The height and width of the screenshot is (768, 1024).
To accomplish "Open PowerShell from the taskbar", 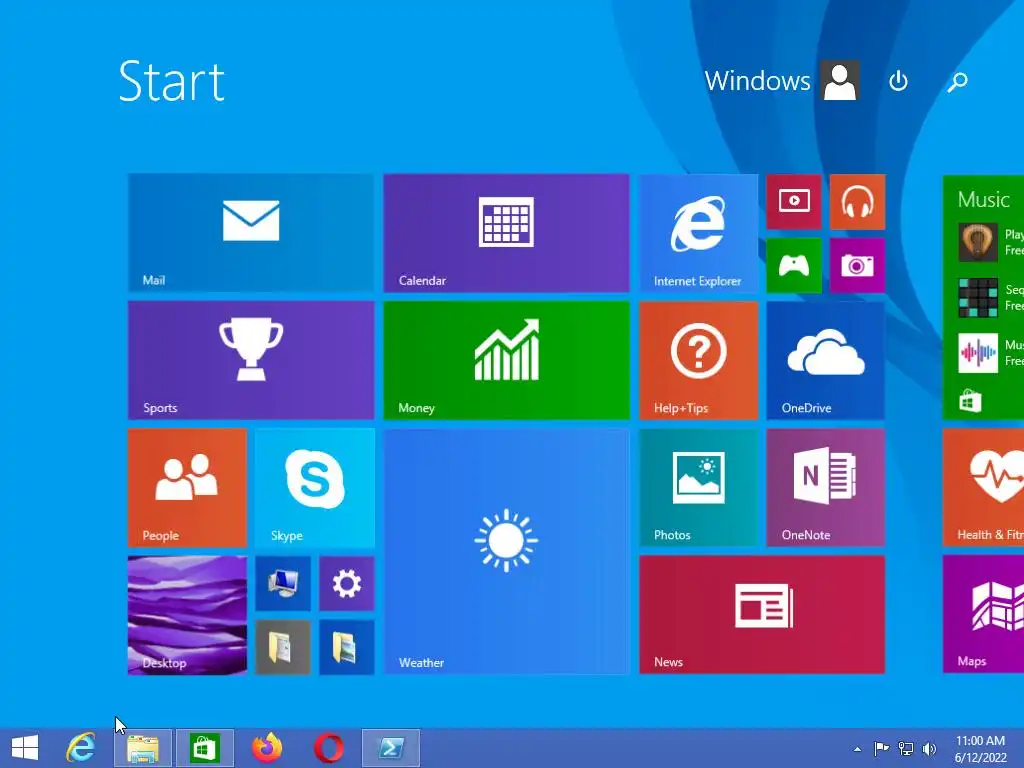I will 391,748.
